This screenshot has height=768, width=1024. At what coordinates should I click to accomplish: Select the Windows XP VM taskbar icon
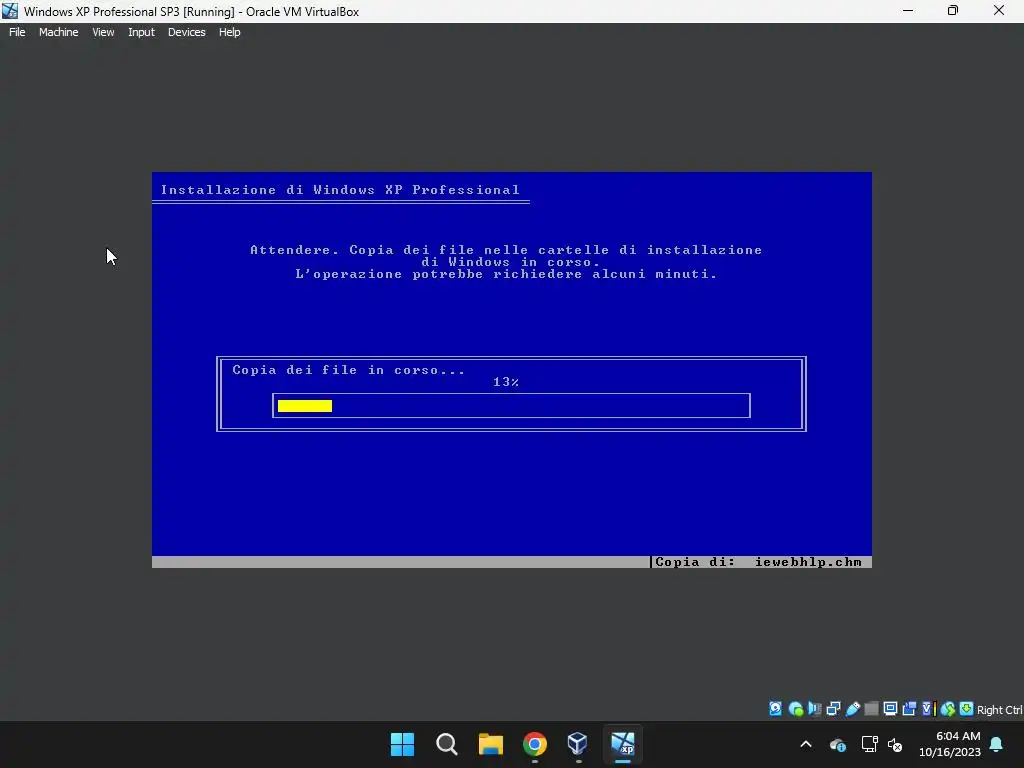point(622,744)
